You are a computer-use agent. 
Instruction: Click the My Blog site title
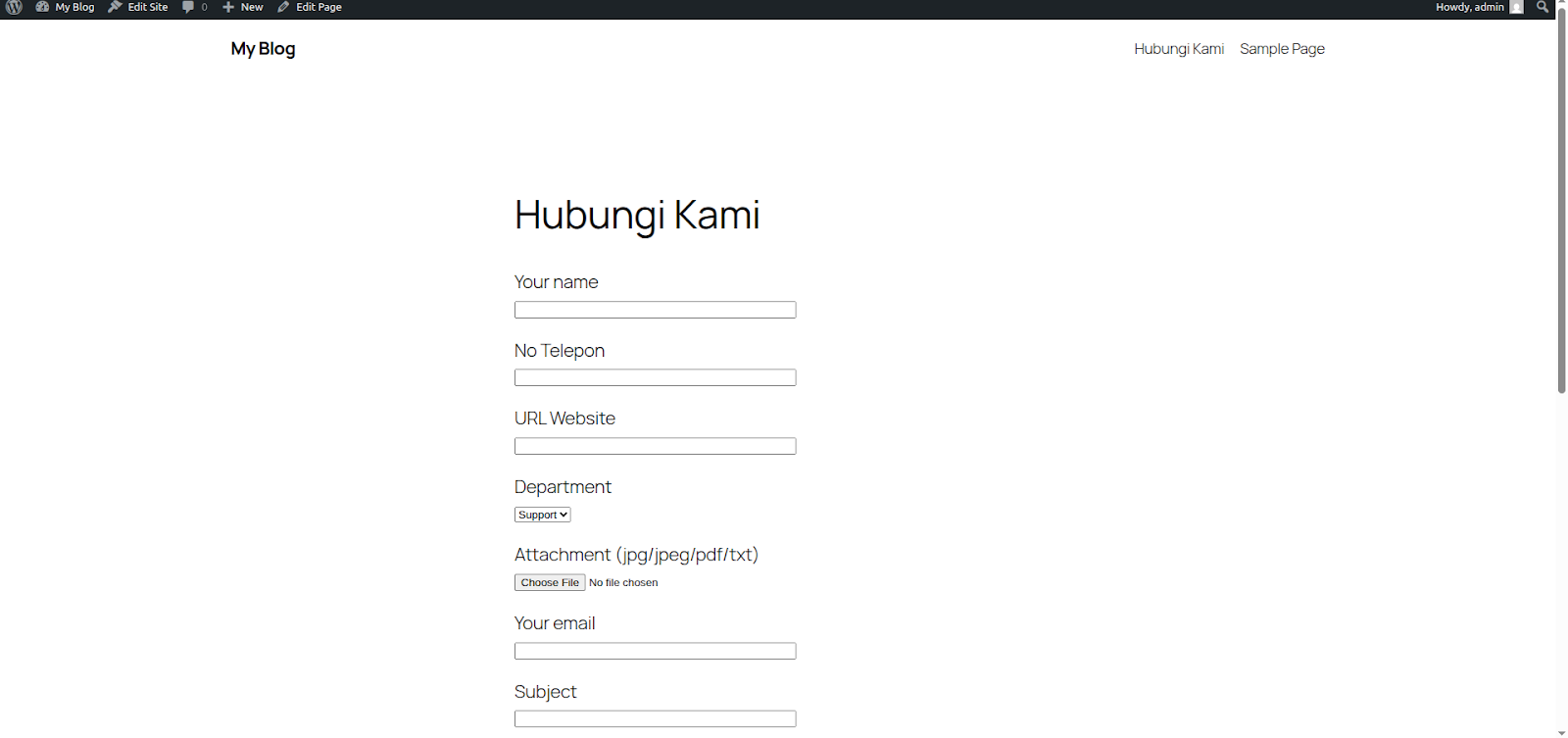[263, 49]
